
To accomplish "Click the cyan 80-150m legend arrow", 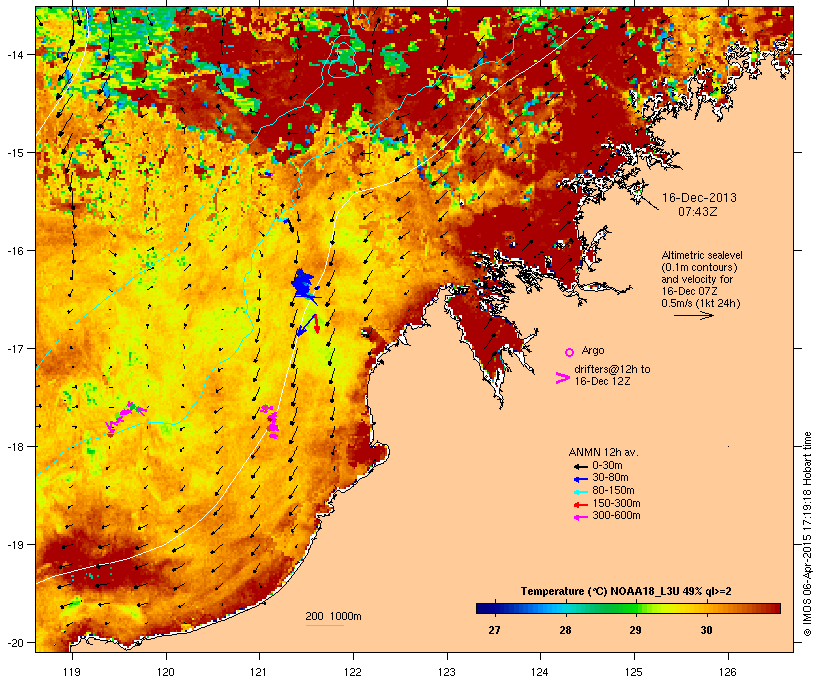I will 581,492.
